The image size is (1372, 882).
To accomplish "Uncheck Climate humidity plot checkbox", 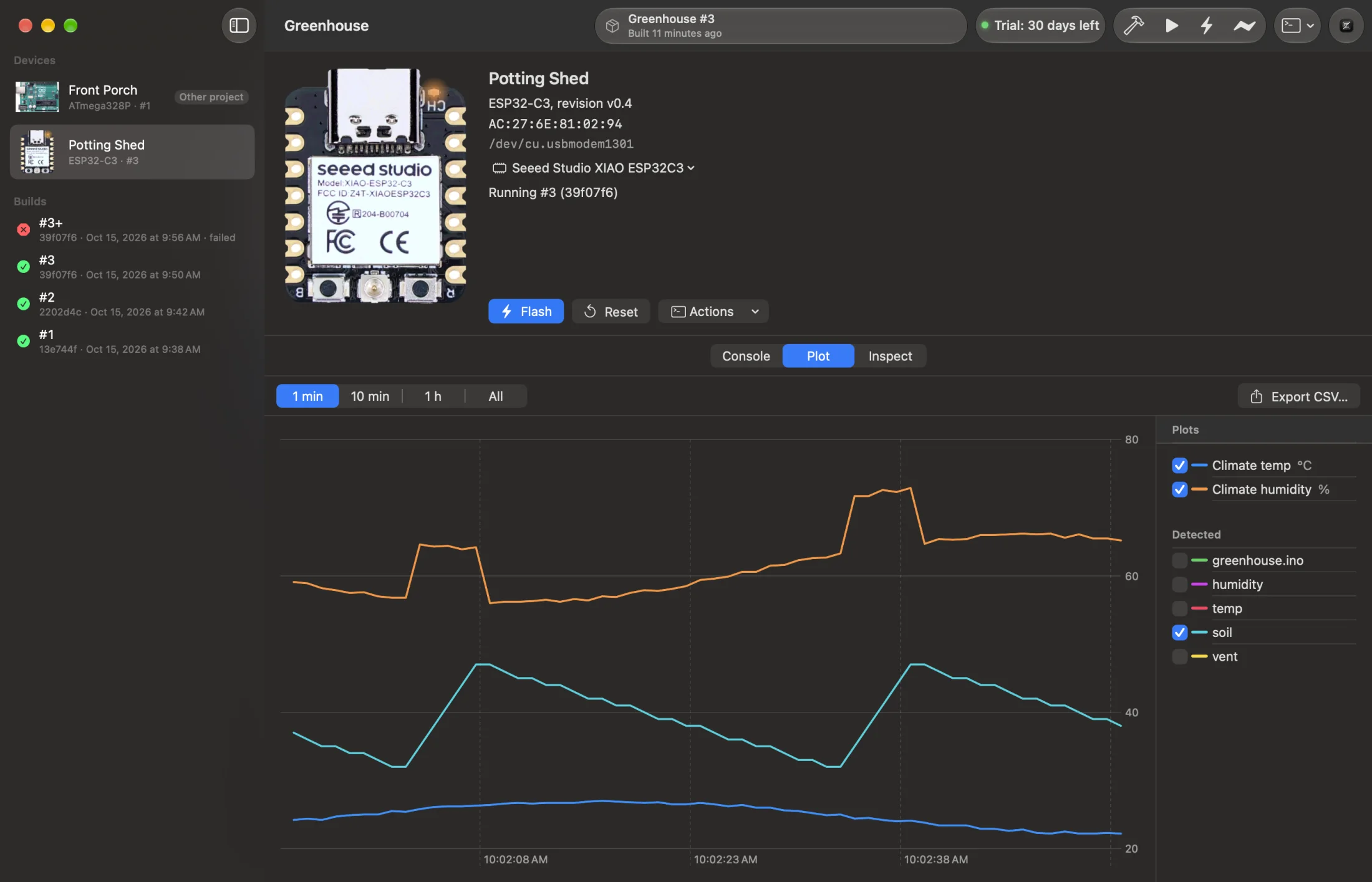I will click(x=1179, y=489).
